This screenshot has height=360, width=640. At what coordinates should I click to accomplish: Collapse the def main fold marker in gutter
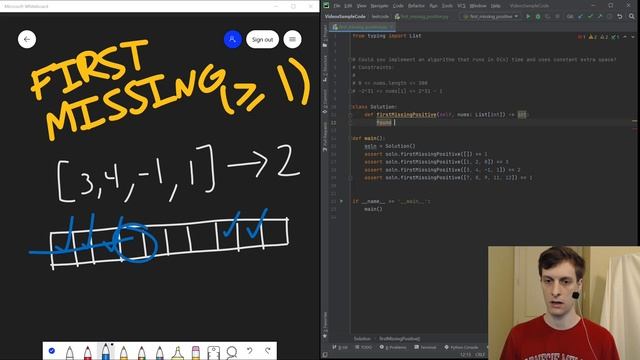(350, 138)
